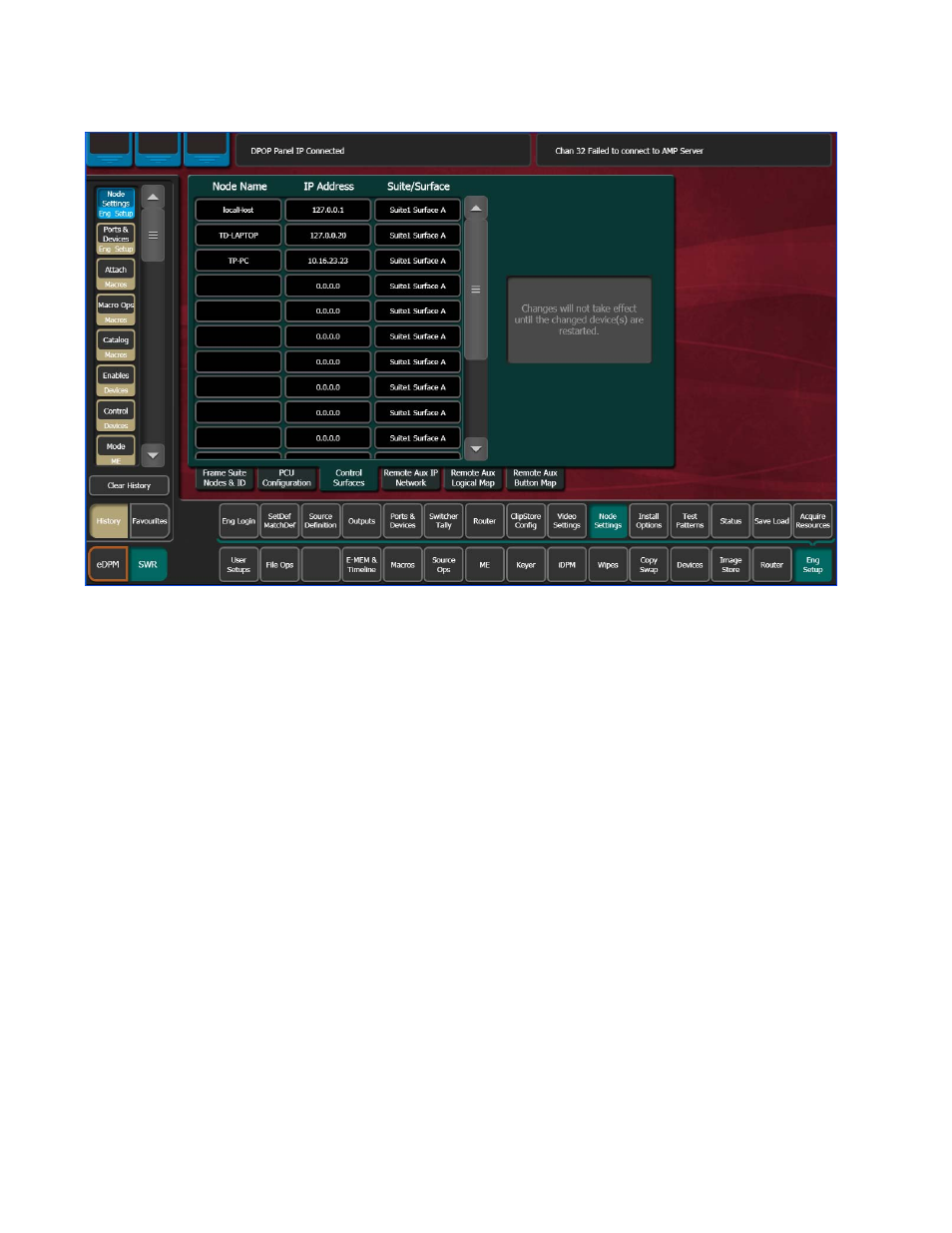Switch to Favourites tab
The height and width of the screenshot is (1233, 952).
click(x=150, y=521)
